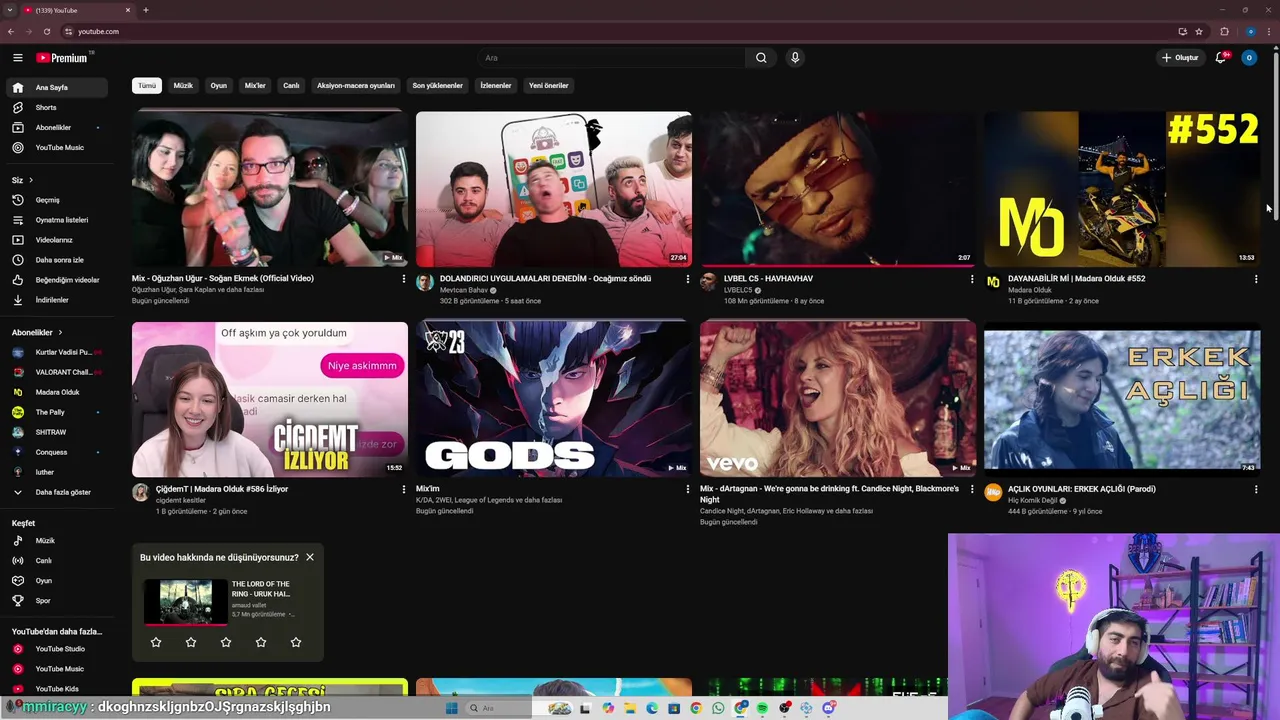Open Hiç Komik Değil channel link
This screenshot has width=1280, height=720.
coord(1032,500)
